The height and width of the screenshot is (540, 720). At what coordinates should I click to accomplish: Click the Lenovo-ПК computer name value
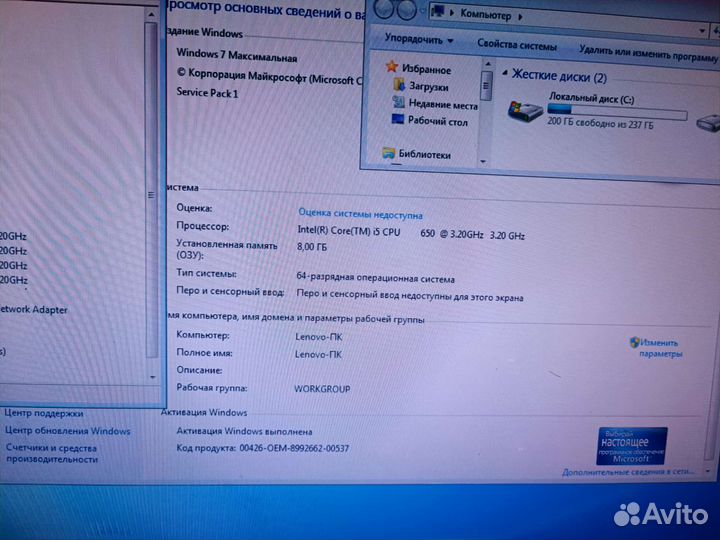click(x=319, y=337)
